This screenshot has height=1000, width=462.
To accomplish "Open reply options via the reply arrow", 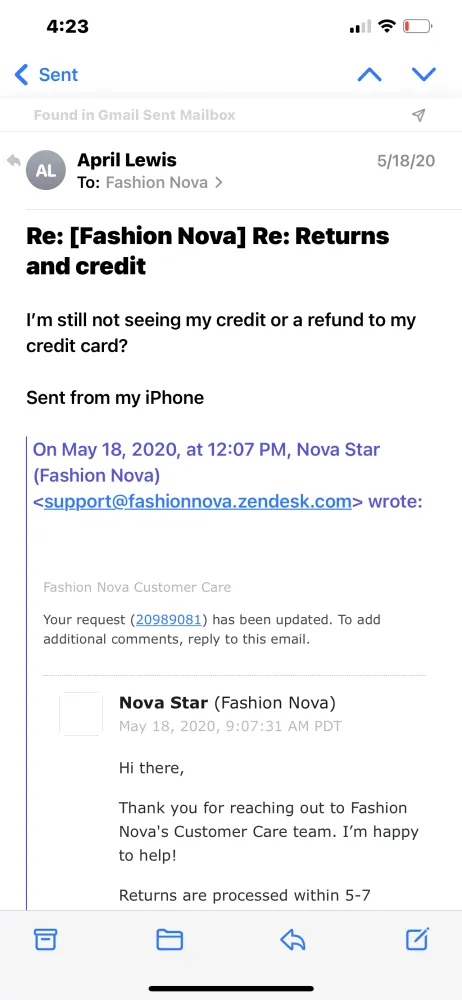I will point(293,939).
